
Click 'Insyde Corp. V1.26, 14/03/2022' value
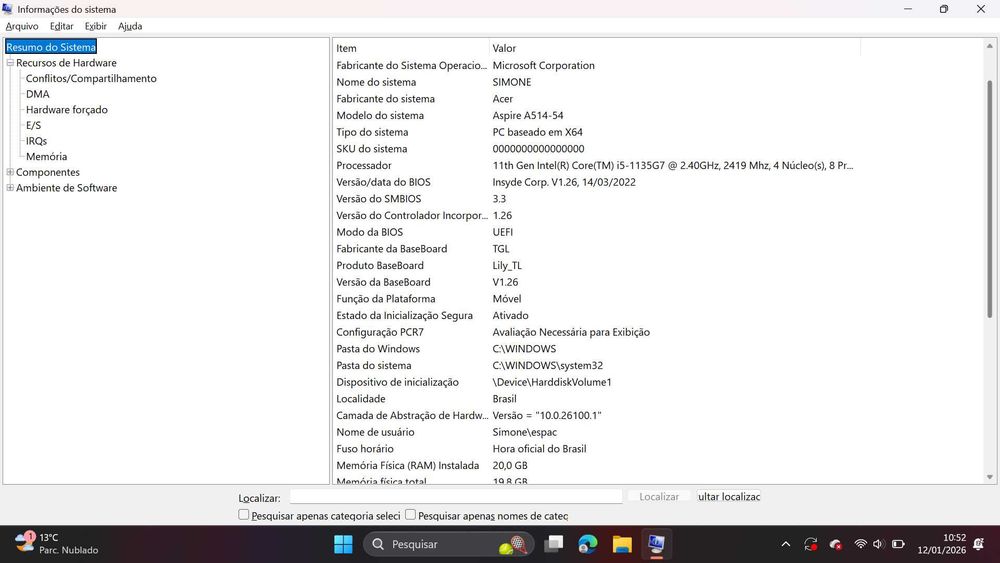(564, 182)
